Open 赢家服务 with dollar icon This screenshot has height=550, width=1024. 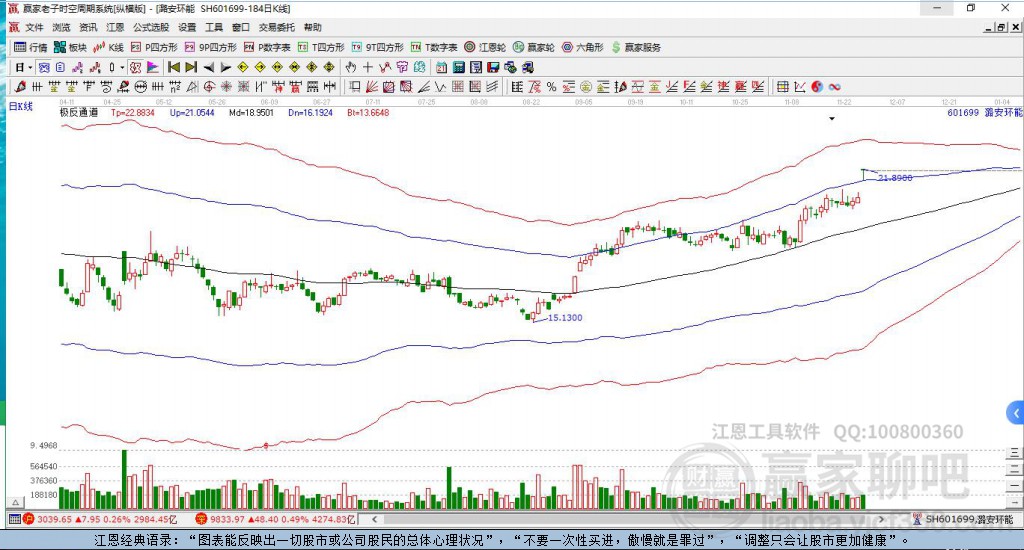636,47
